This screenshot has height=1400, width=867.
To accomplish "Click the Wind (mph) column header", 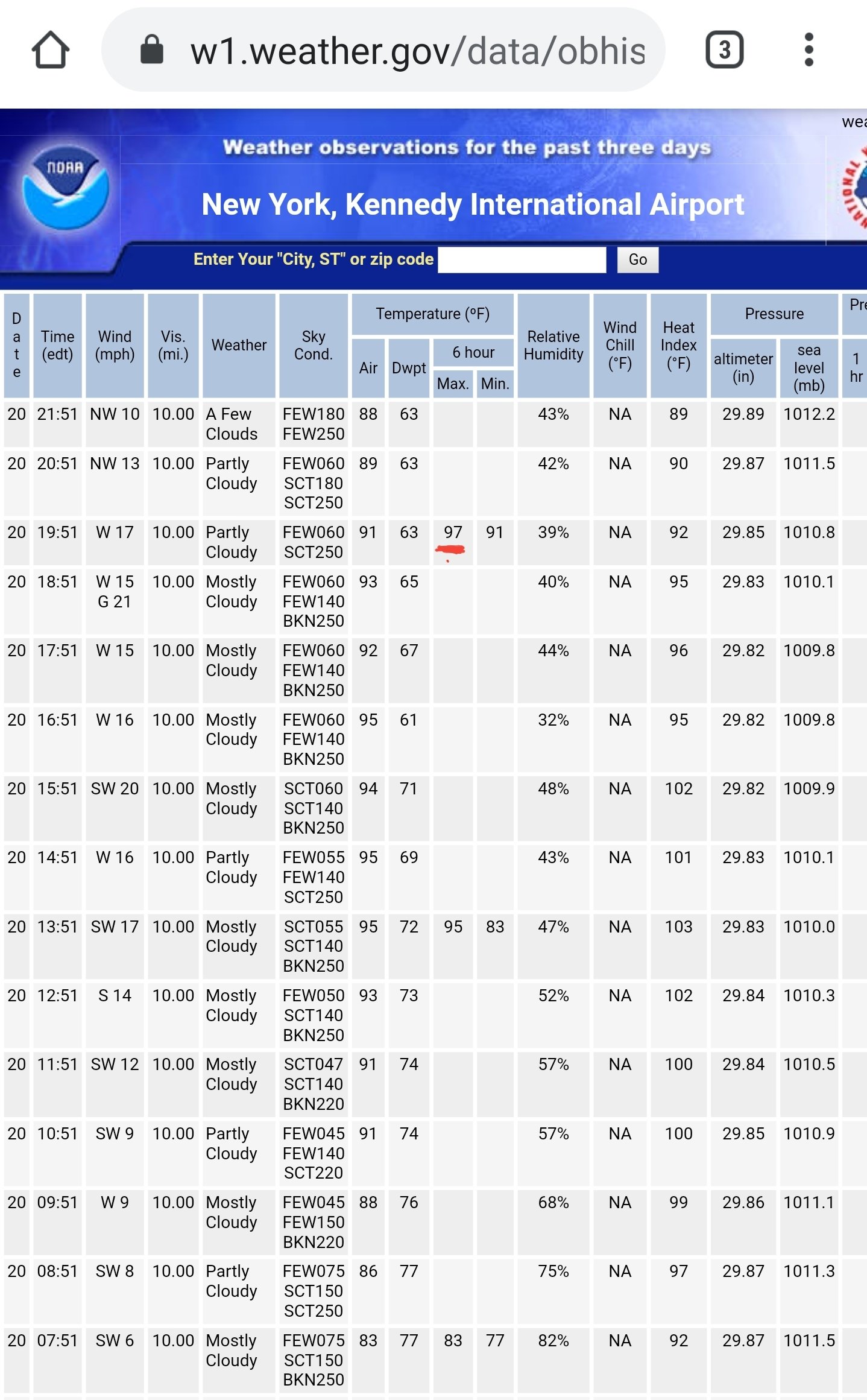I will pyautogui.click(x=115, y=346).
